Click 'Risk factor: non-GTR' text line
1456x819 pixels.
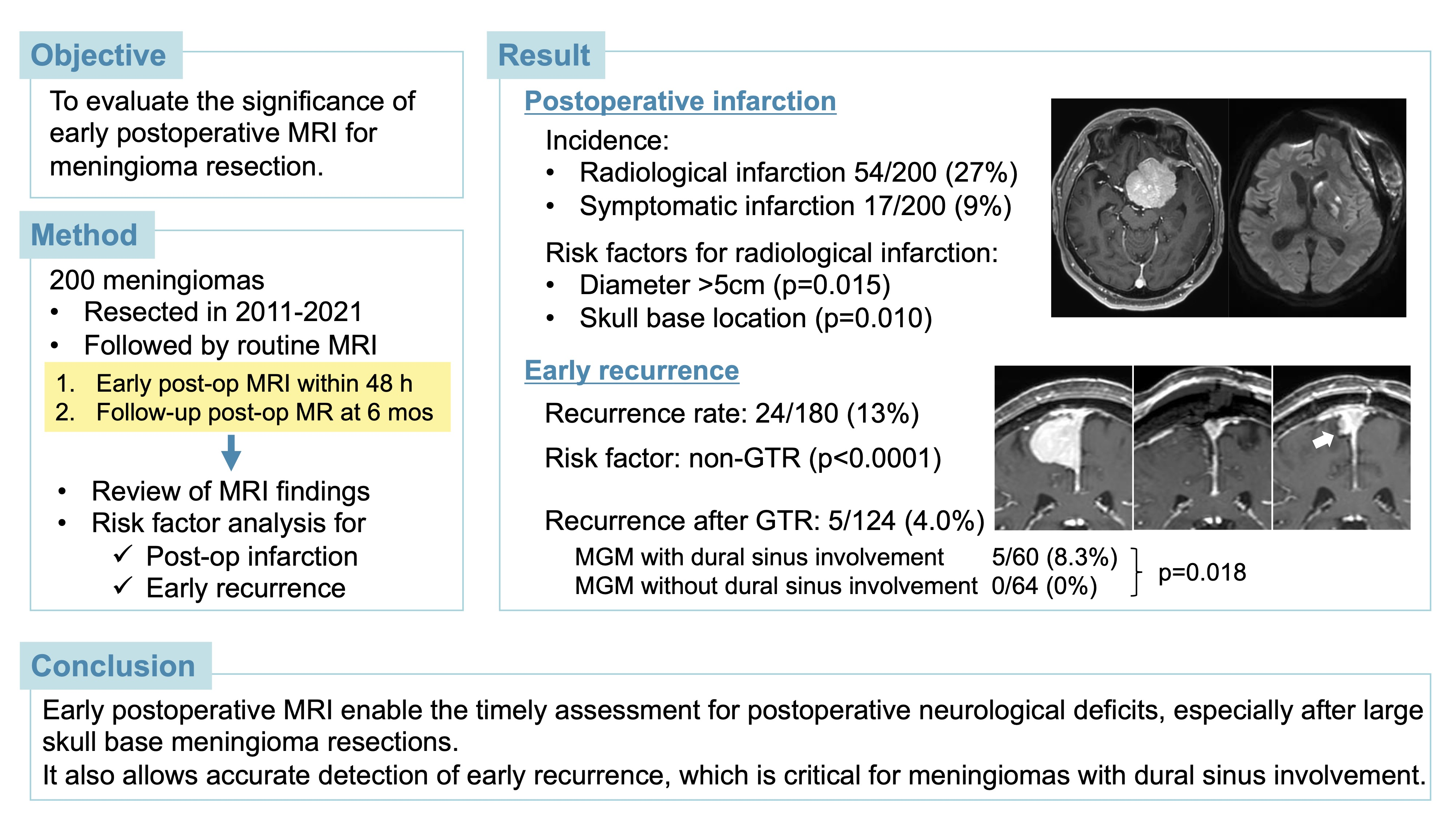743,458
